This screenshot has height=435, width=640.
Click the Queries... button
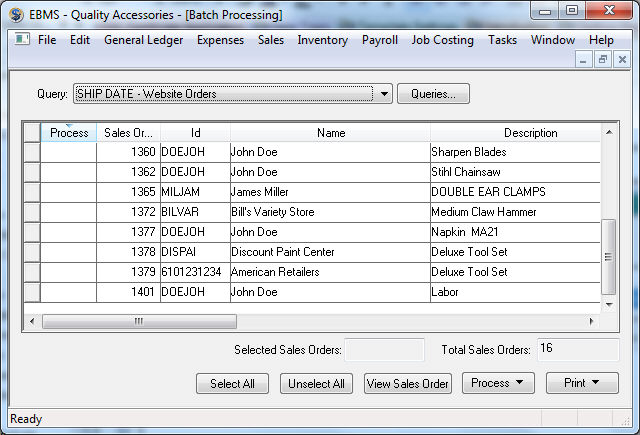pyautogui.click(x=433, y=94)
